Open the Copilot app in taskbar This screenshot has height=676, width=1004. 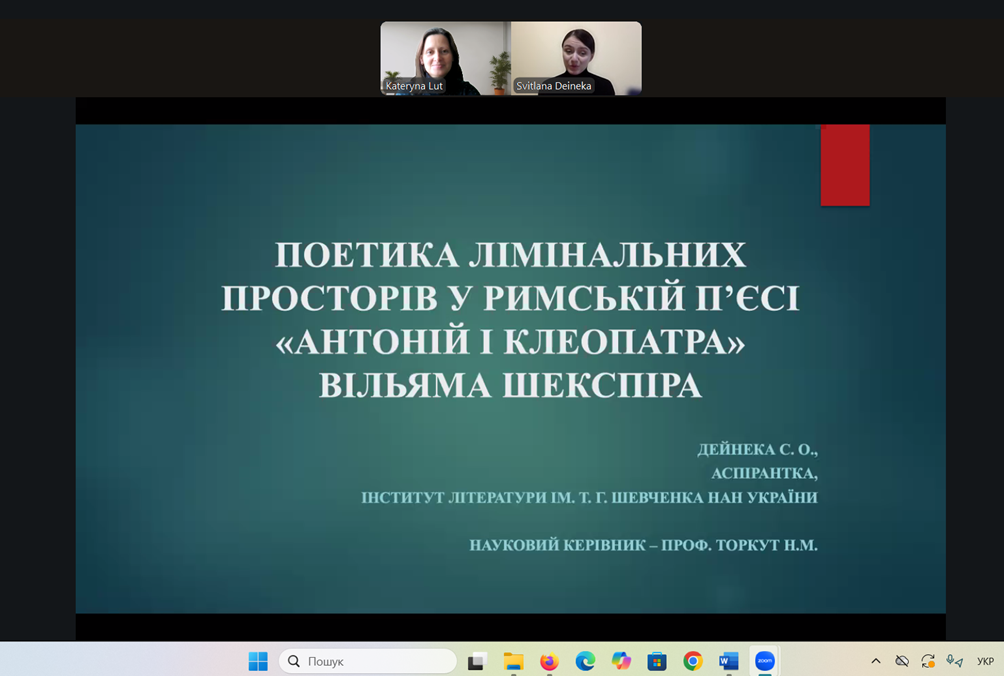[621, 661]
